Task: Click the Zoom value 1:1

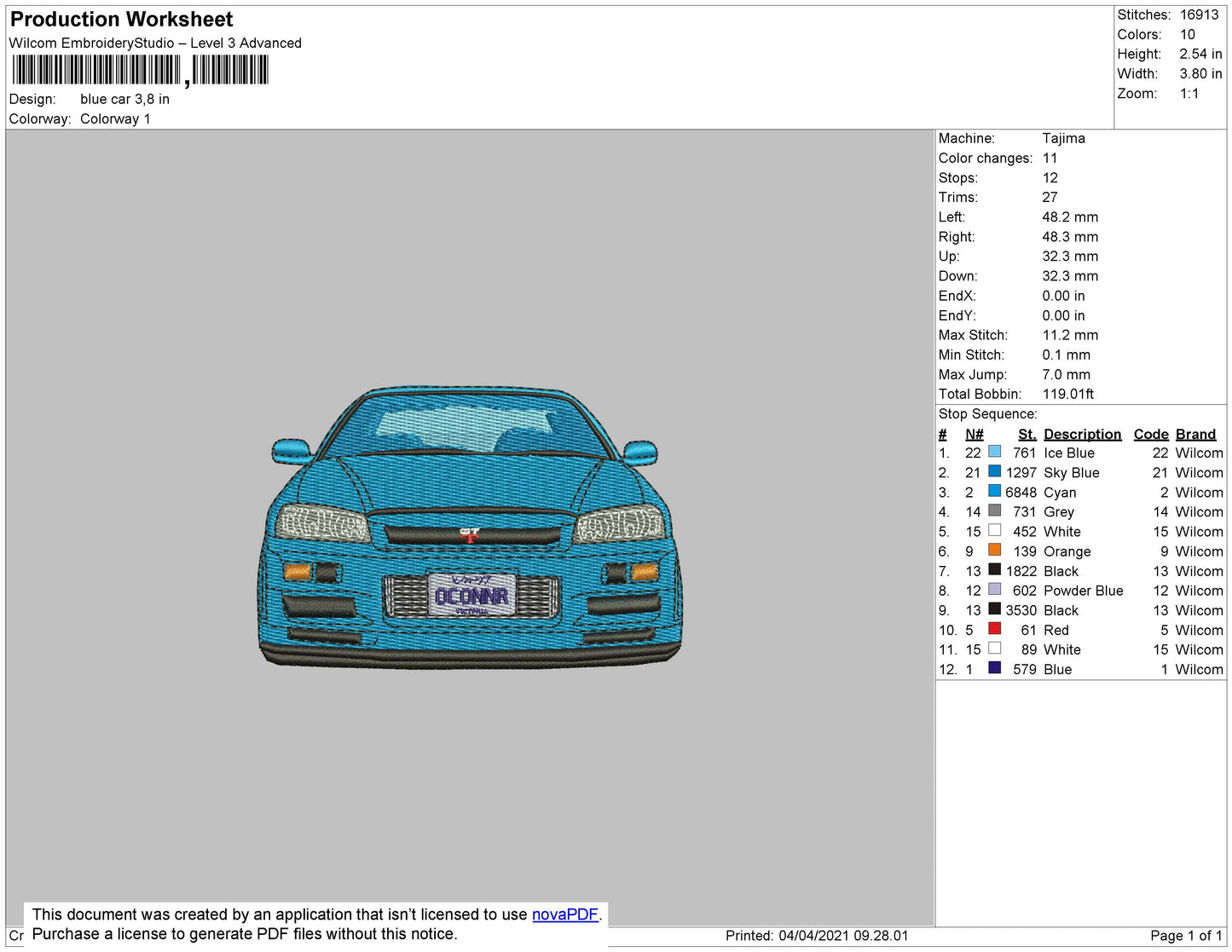Action: pos(1189,94)
